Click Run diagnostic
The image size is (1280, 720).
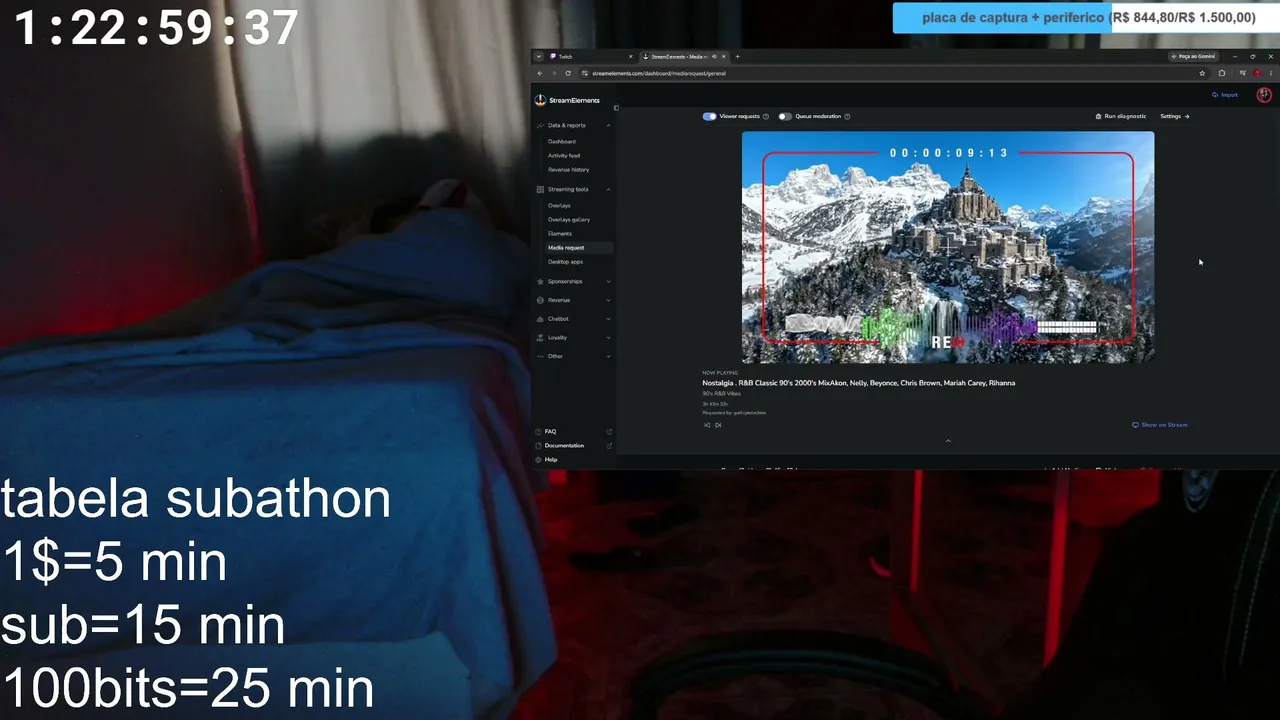pos(1121,116)
